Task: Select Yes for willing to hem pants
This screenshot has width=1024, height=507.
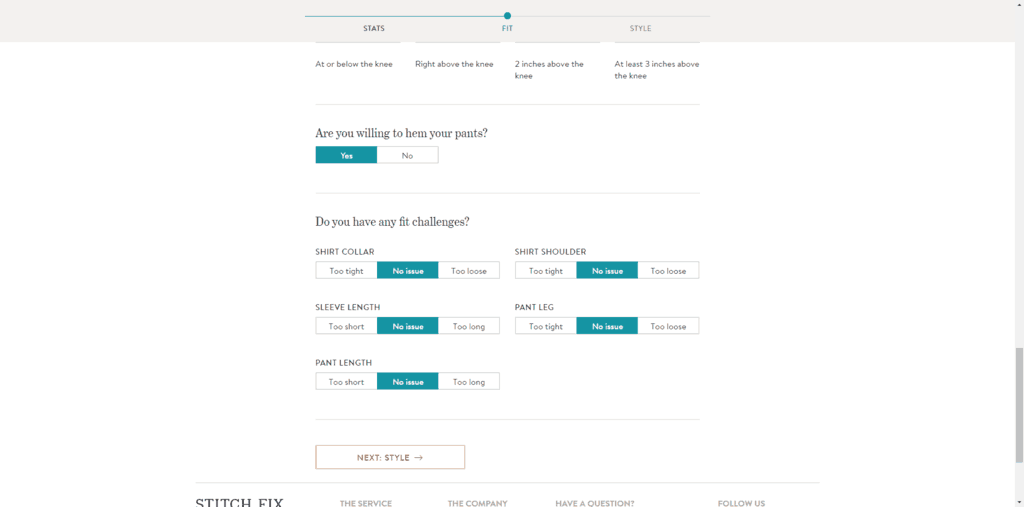Action: click(x=346, y=155)
